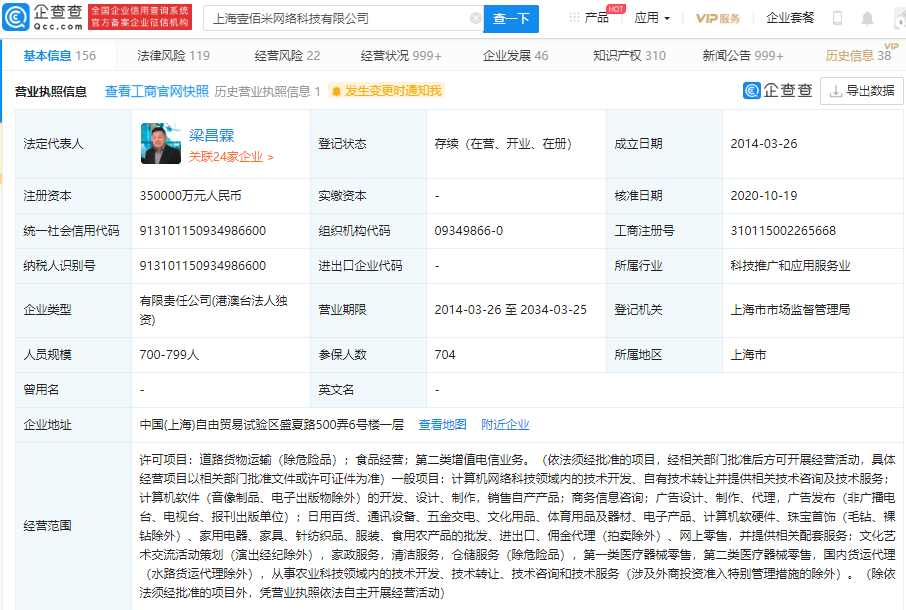Click the 查一下 search button
Image resolution: width=906 pixels, height=610 pixels.
[x=511, y=18]
